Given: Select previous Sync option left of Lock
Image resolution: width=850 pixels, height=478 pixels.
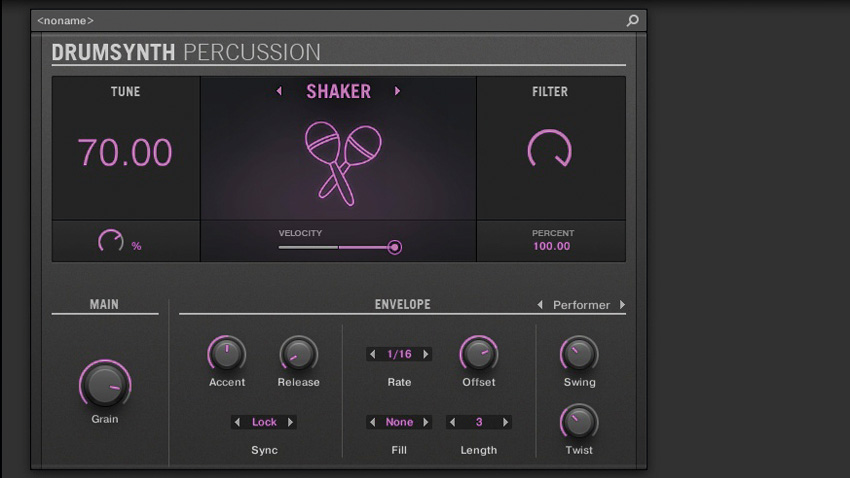Looking at the screenshot, I should click(237, 422).
